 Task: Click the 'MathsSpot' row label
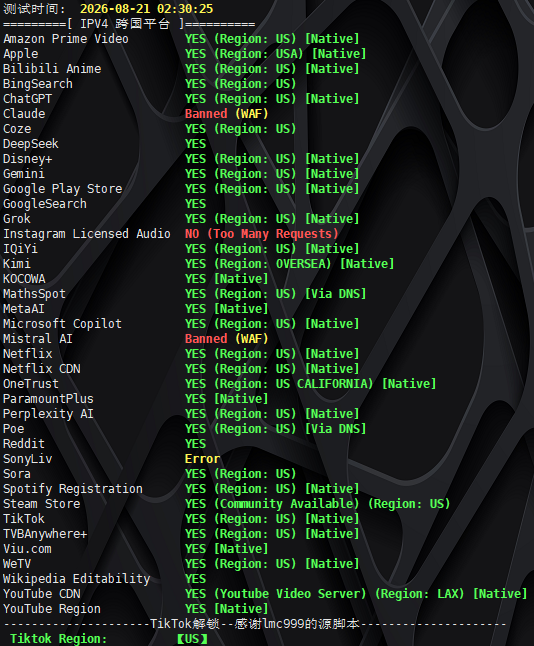click(35, 294)
